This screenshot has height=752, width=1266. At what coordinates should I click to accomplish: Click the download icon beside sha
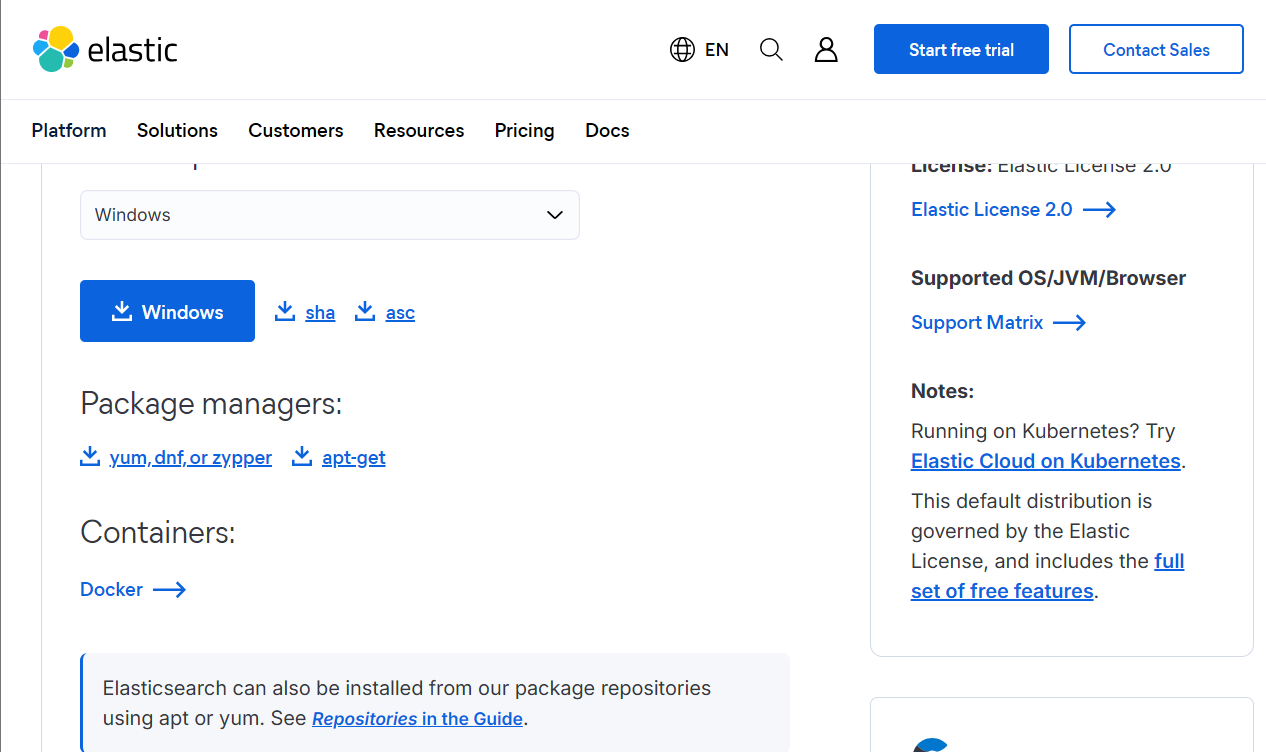pyautogui.click(x=285, y=311)
